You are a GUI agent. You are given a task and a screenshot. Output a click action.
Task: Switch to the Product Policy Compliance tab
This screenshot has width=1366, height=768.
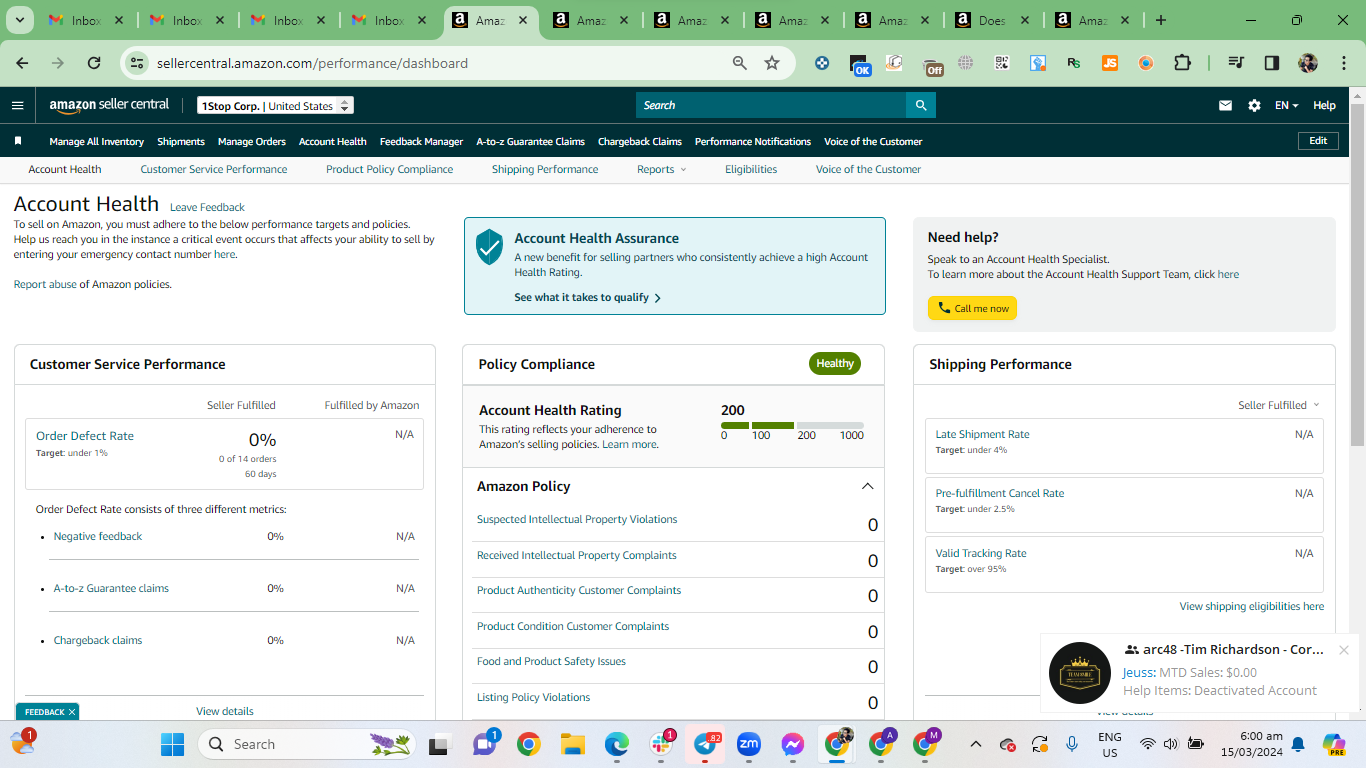coord(390,169)
